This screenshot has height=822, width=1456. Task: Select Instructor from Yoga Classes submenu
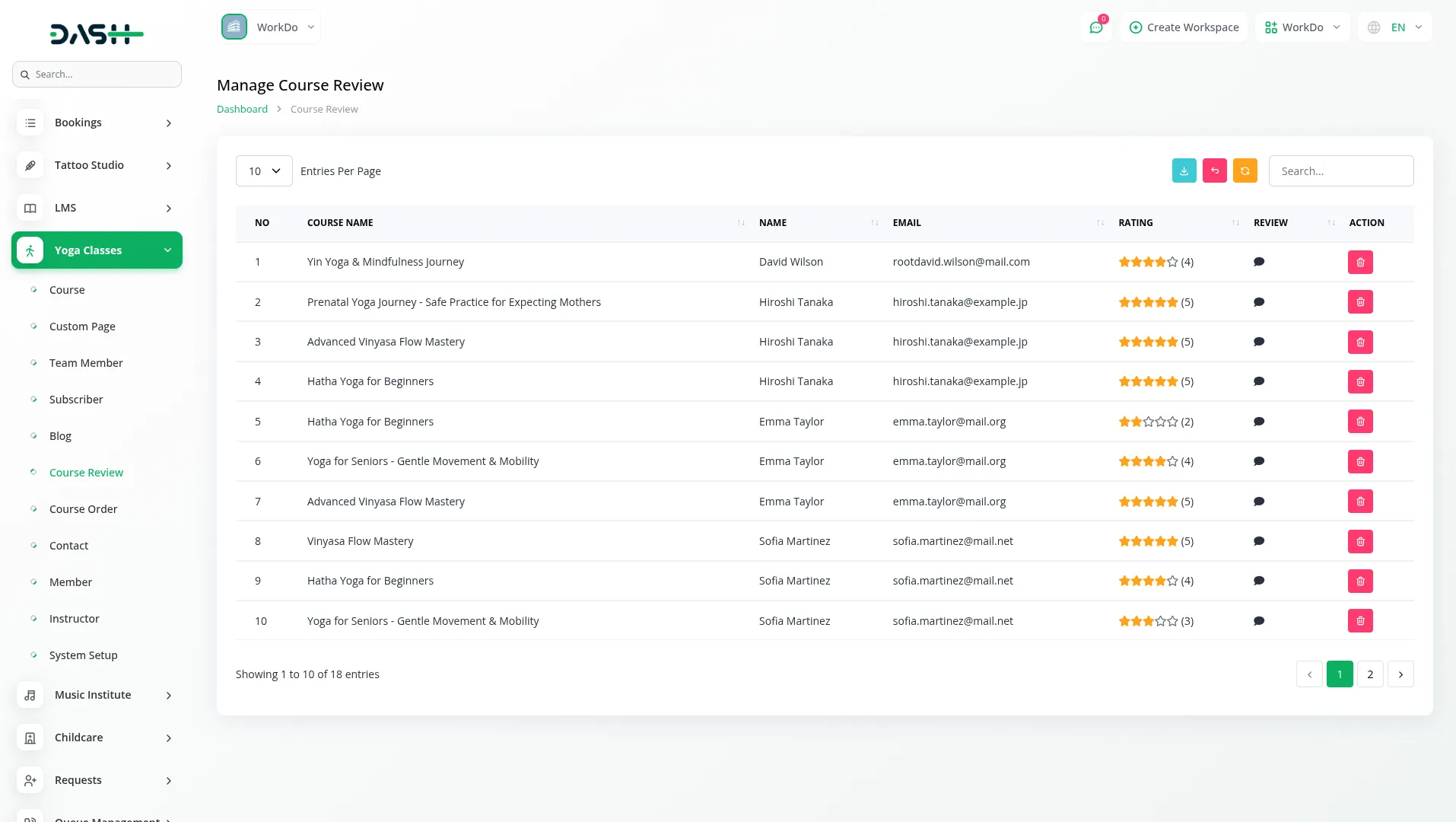coord(74,619)
